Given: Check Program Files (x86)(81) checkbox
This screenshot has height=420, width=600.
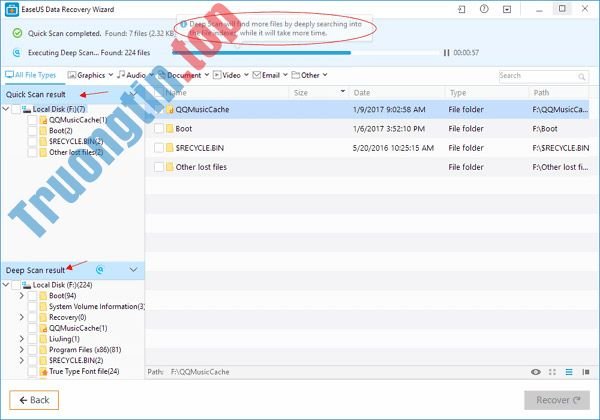Looking at the screenshot, I should coord(33,350).
